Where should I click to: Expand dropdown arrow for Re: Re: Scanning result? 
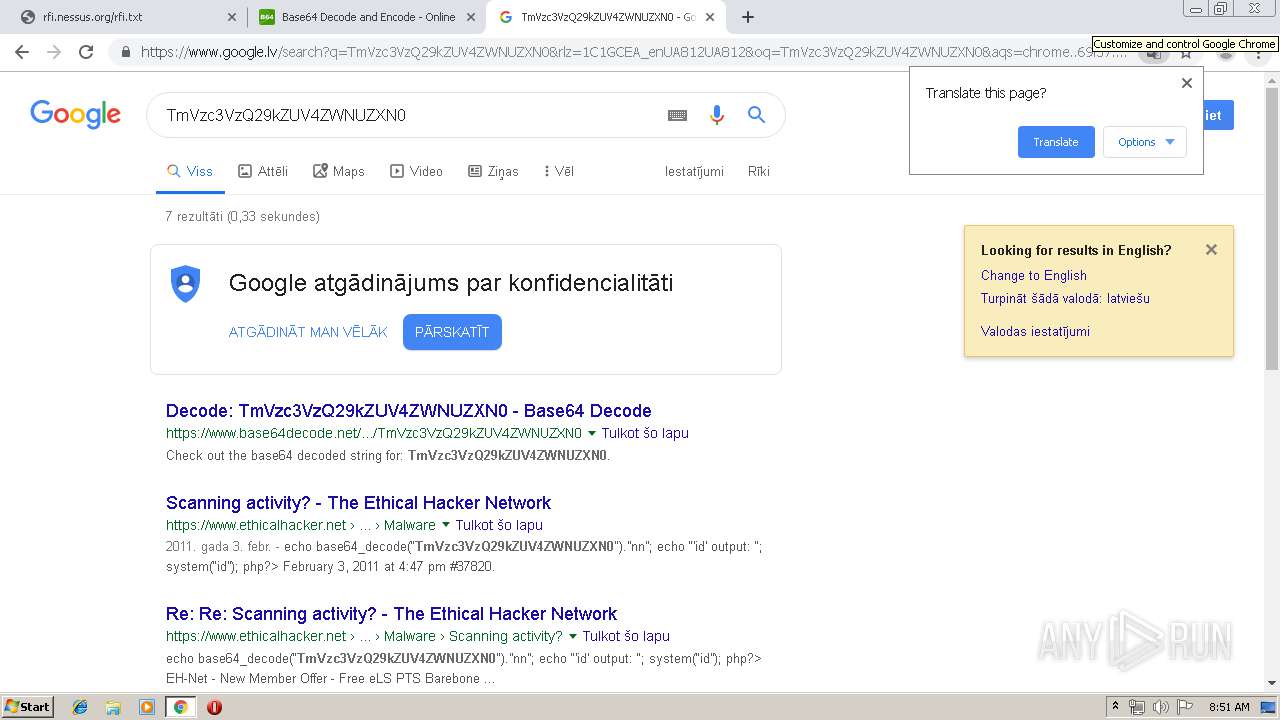[573, 636]
